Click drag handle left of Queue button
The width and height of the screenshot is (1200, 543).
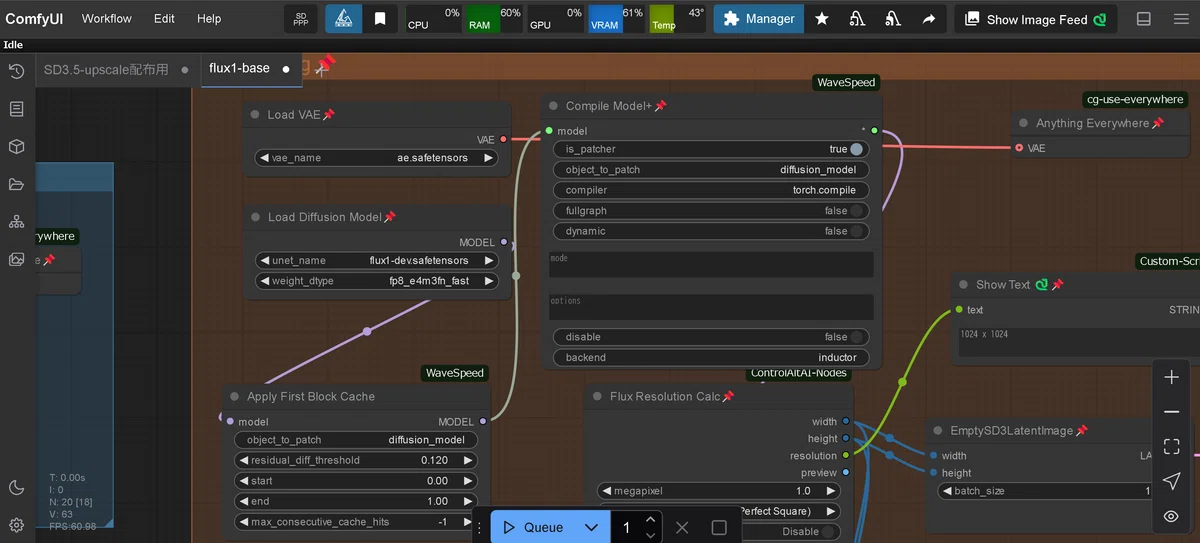tap(479, 527)
